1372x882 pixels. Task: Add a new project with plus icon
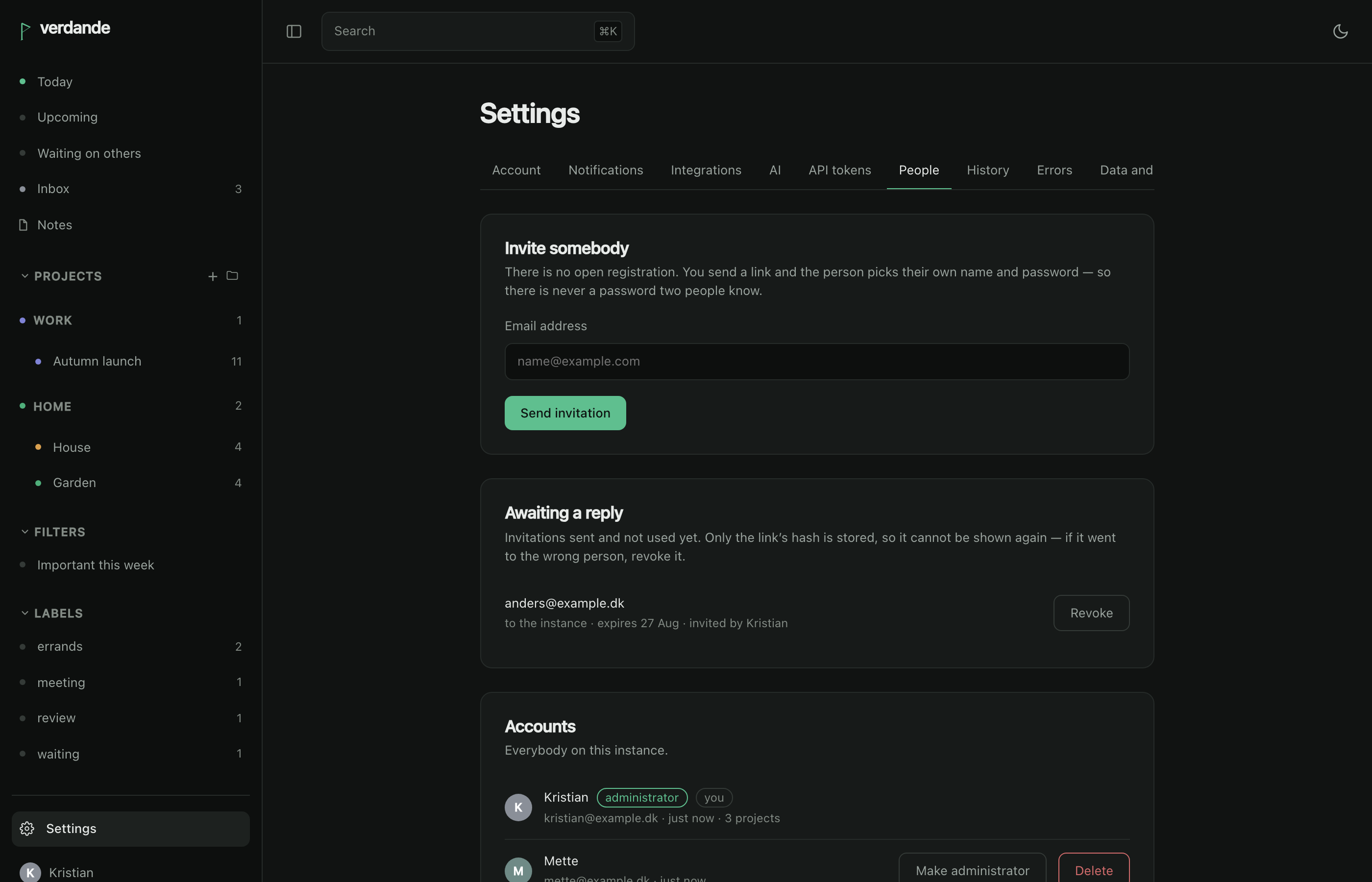point(213,277)
